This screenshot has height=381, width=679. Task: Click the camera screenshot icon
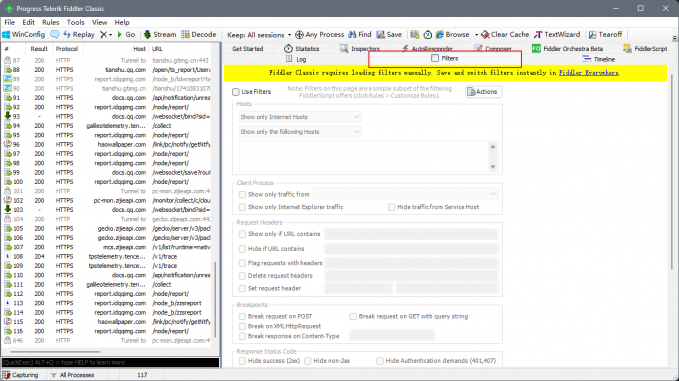coord(415,35)
